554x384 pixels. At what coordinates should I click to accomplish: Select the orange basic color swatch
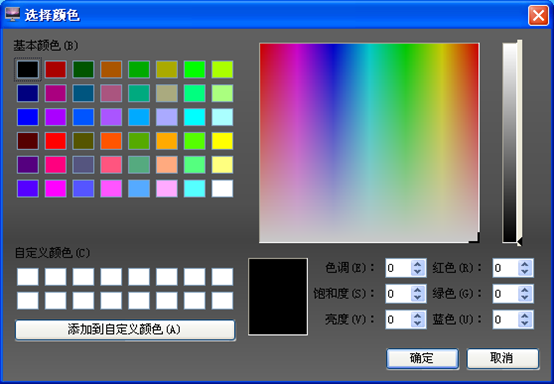pos(166,141)
